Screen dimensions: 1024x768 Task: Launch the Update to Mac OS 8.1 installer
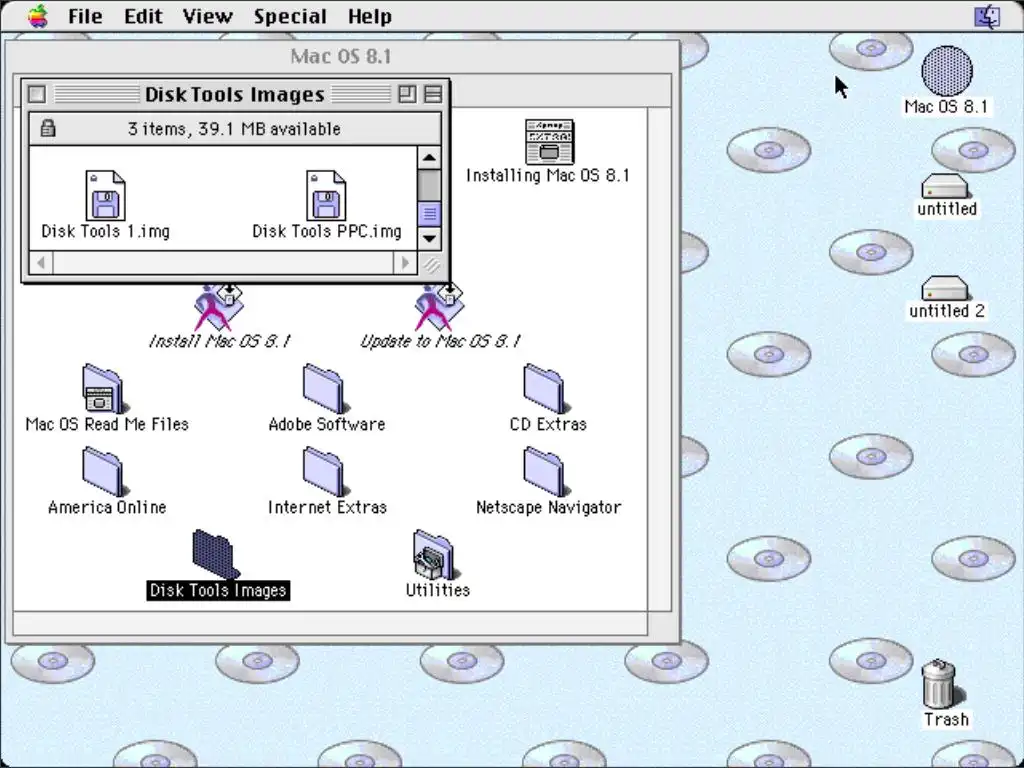point(438,308)
